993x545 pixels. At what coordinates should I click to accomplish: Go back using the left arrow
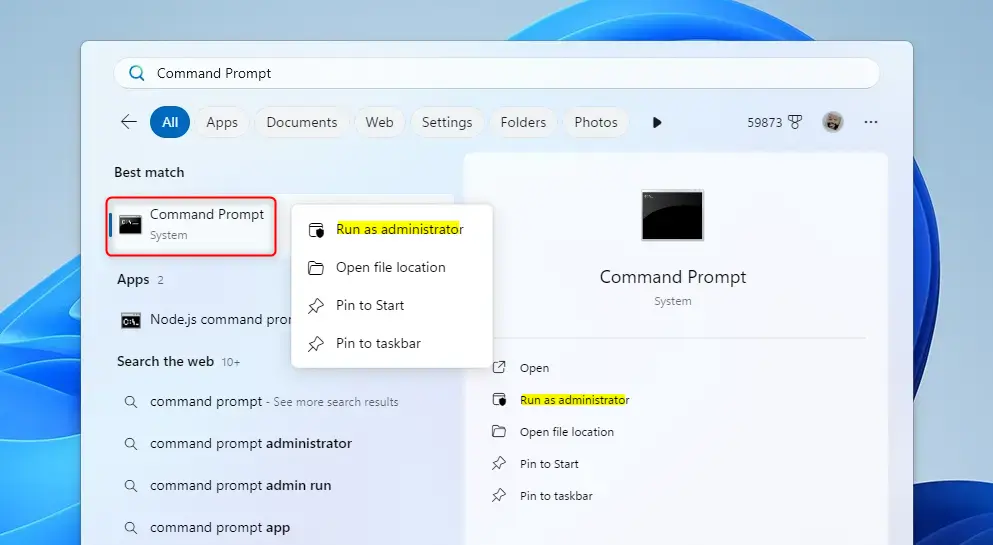coord(129,122)
